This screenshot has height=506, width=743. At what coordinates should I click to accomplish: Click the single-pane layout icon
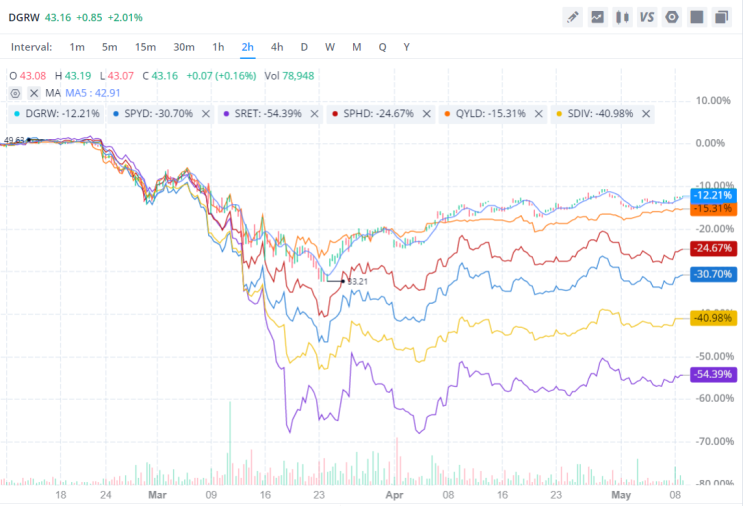697,18
